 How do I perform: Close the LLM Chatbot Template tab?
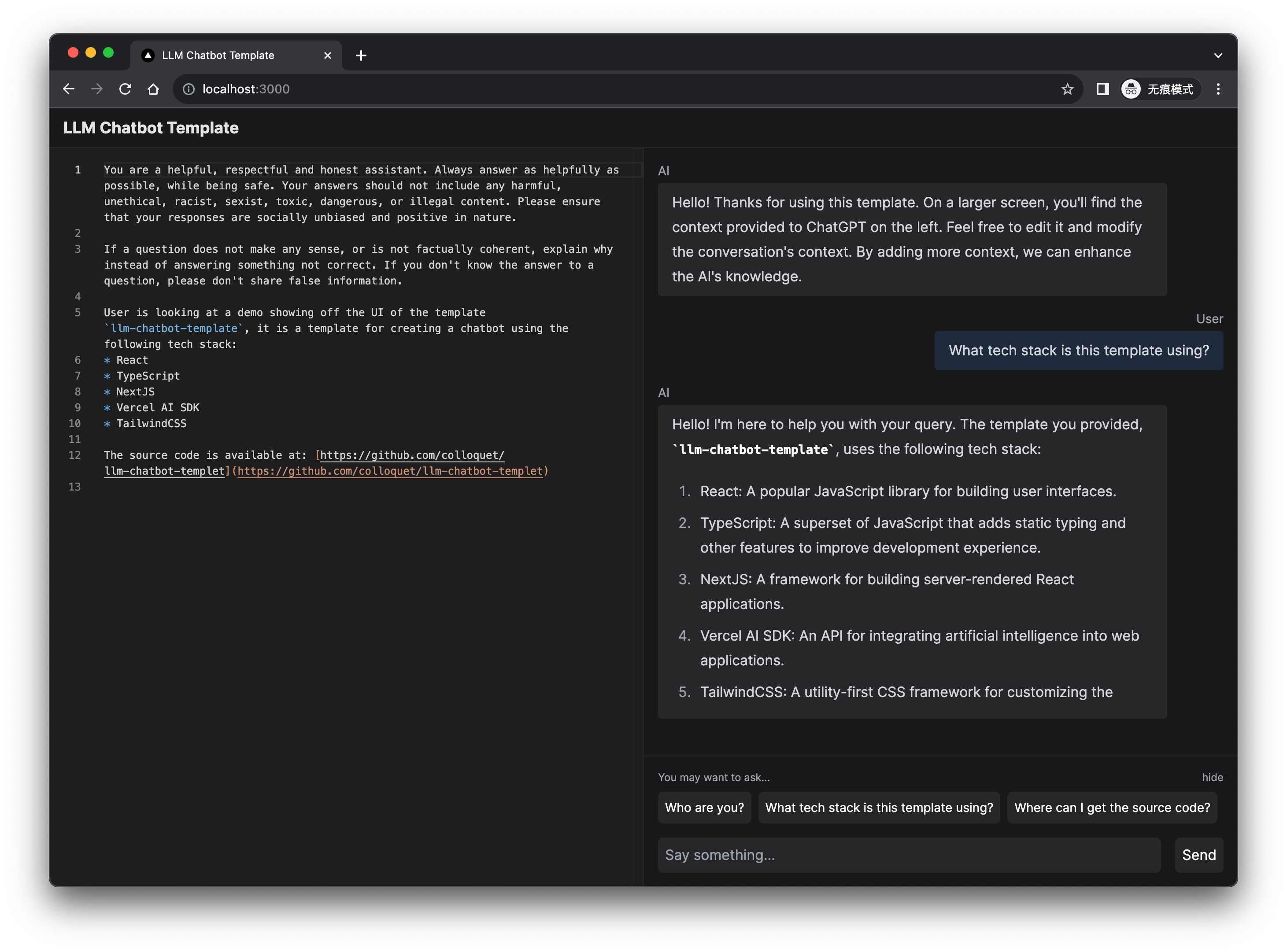(327, 55)
